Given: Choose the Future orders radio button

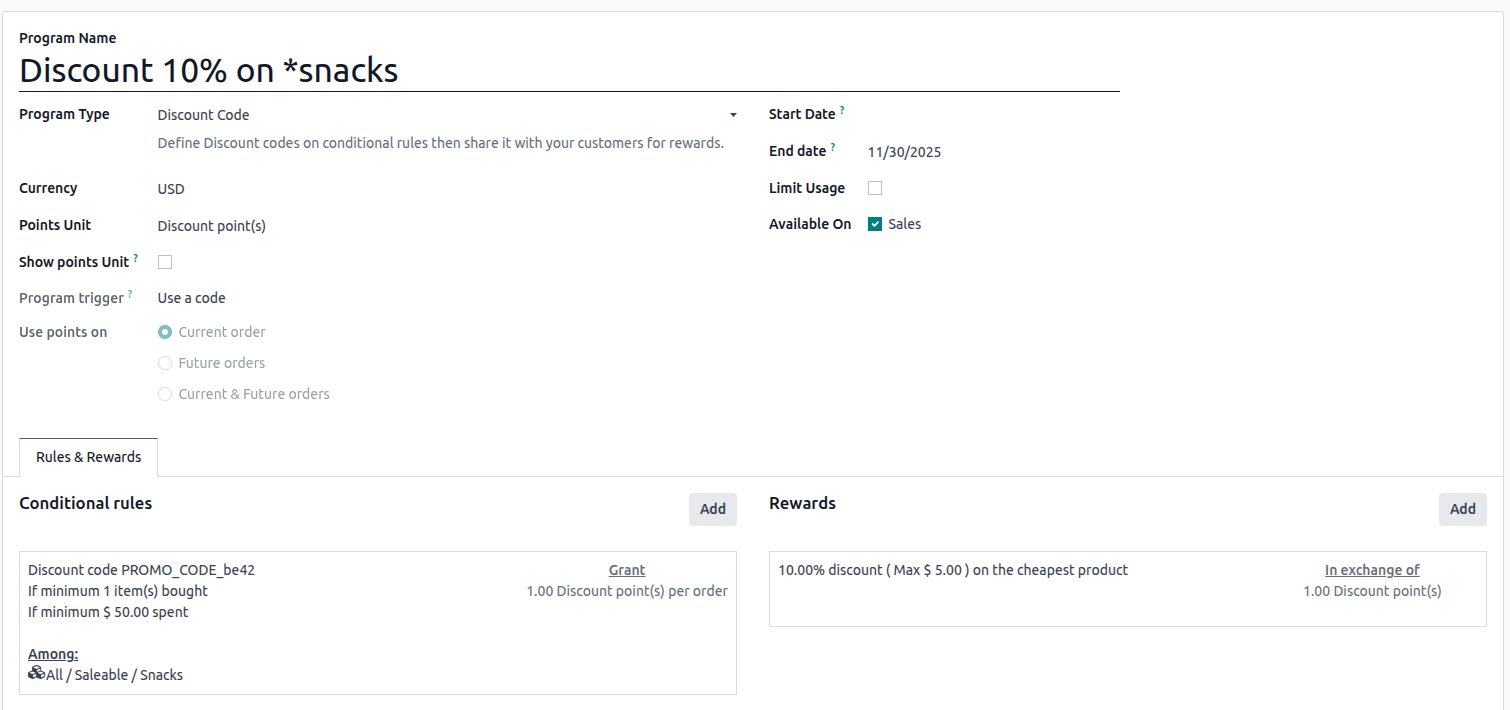Looking at the screenshot, I should point(165,363).
